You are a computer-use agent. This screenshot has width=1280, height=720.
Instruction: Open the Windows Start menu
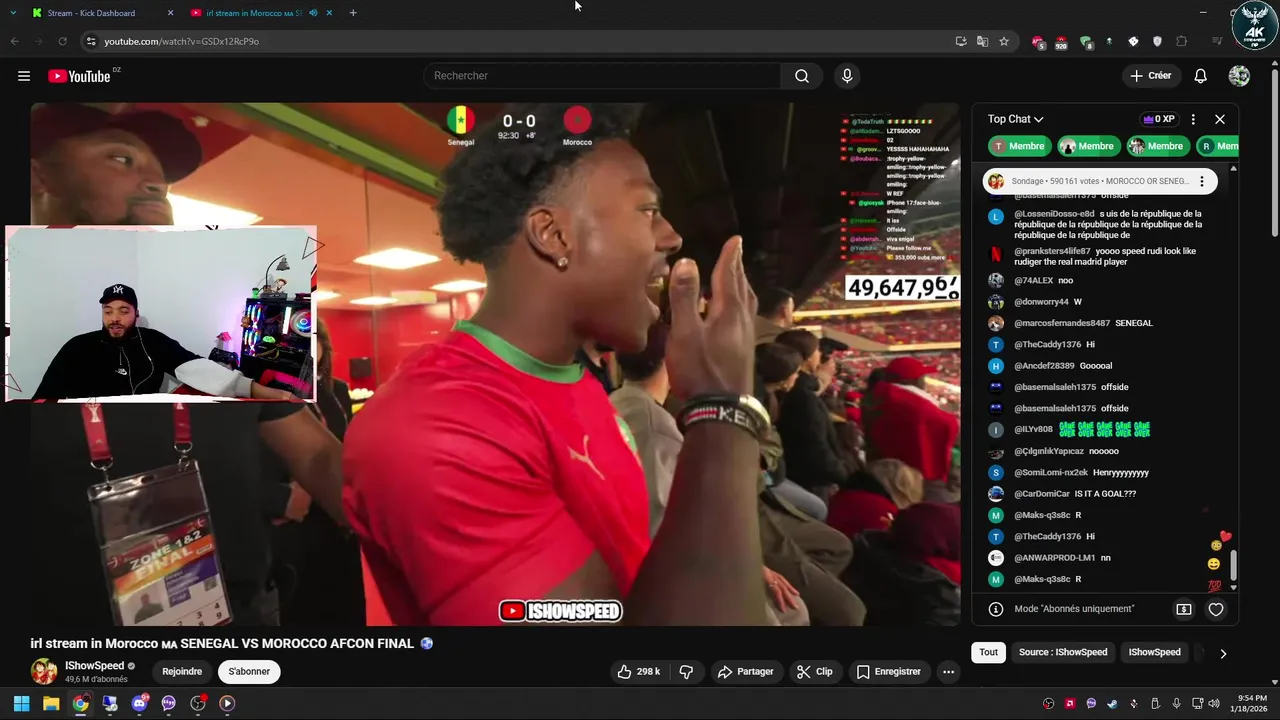click(x=21, y=703)
